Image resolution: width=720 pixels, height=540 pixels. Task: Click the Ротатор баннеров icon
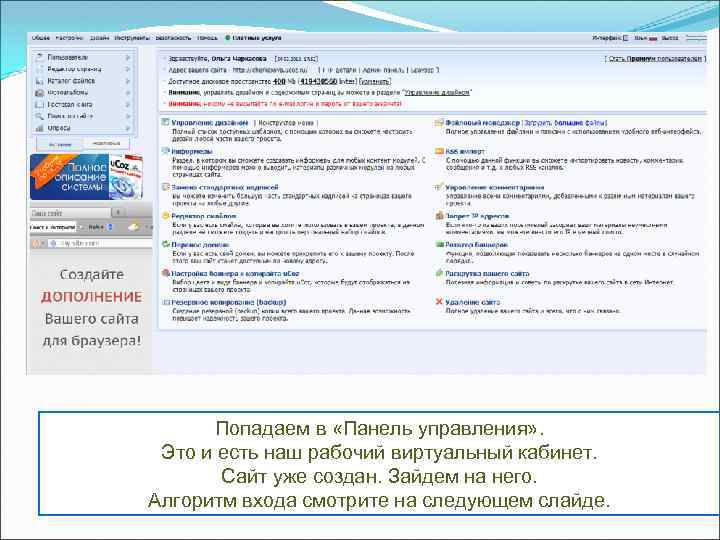439,245
